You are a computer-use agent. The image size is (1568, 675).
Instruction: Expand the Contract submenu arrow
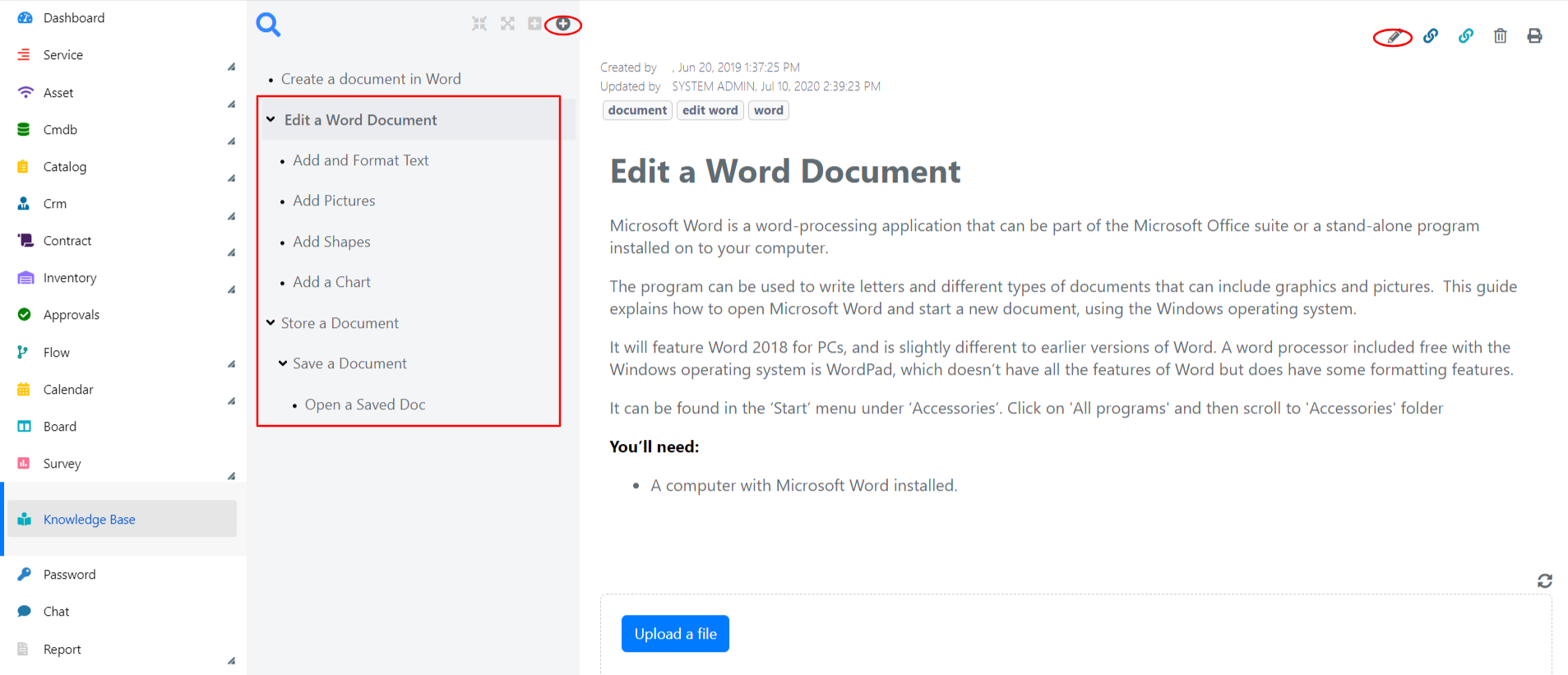click(231, 252)
